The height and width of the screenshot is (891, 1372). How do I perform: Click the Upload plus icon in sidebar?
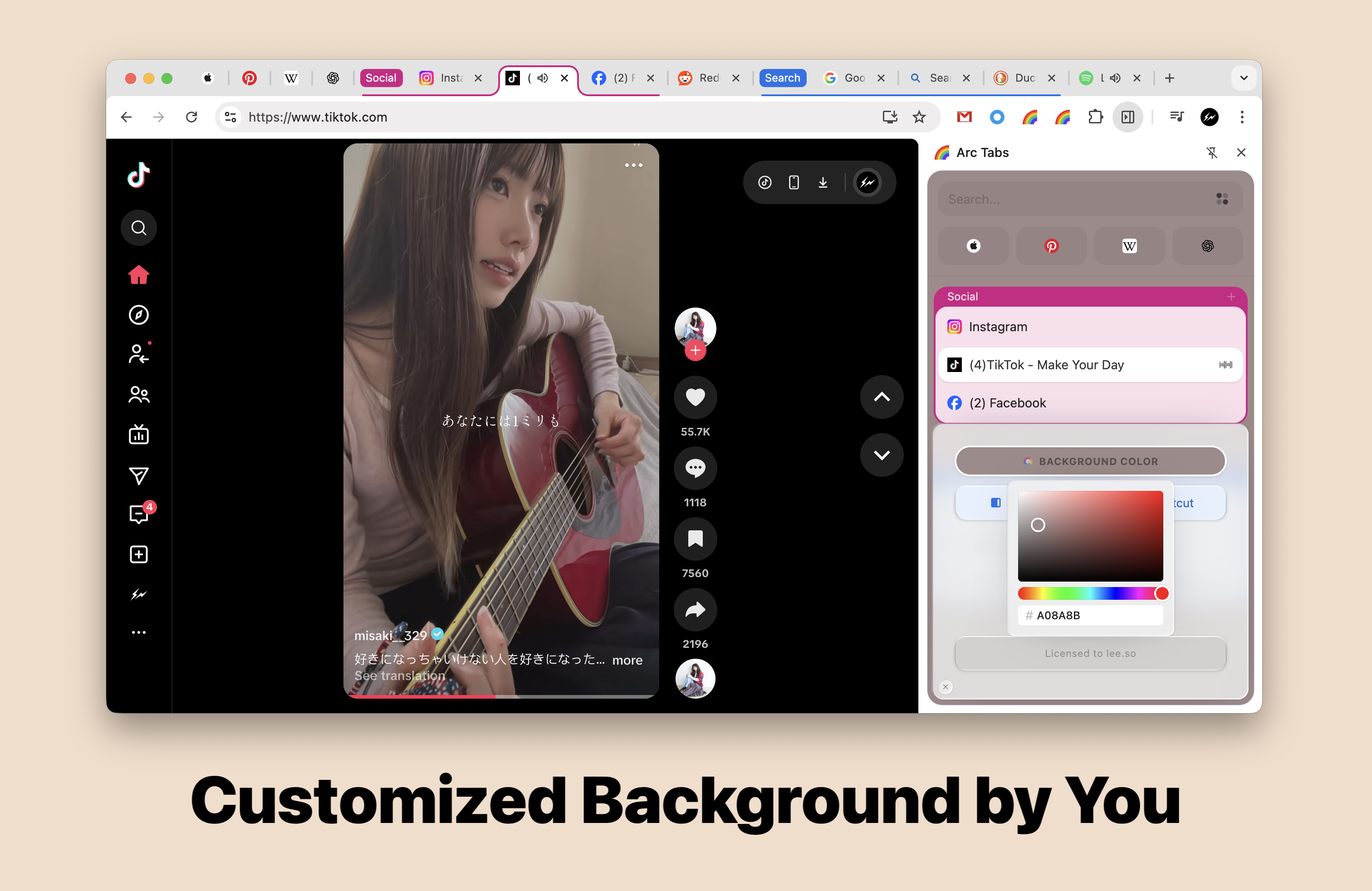pos(138,554)
